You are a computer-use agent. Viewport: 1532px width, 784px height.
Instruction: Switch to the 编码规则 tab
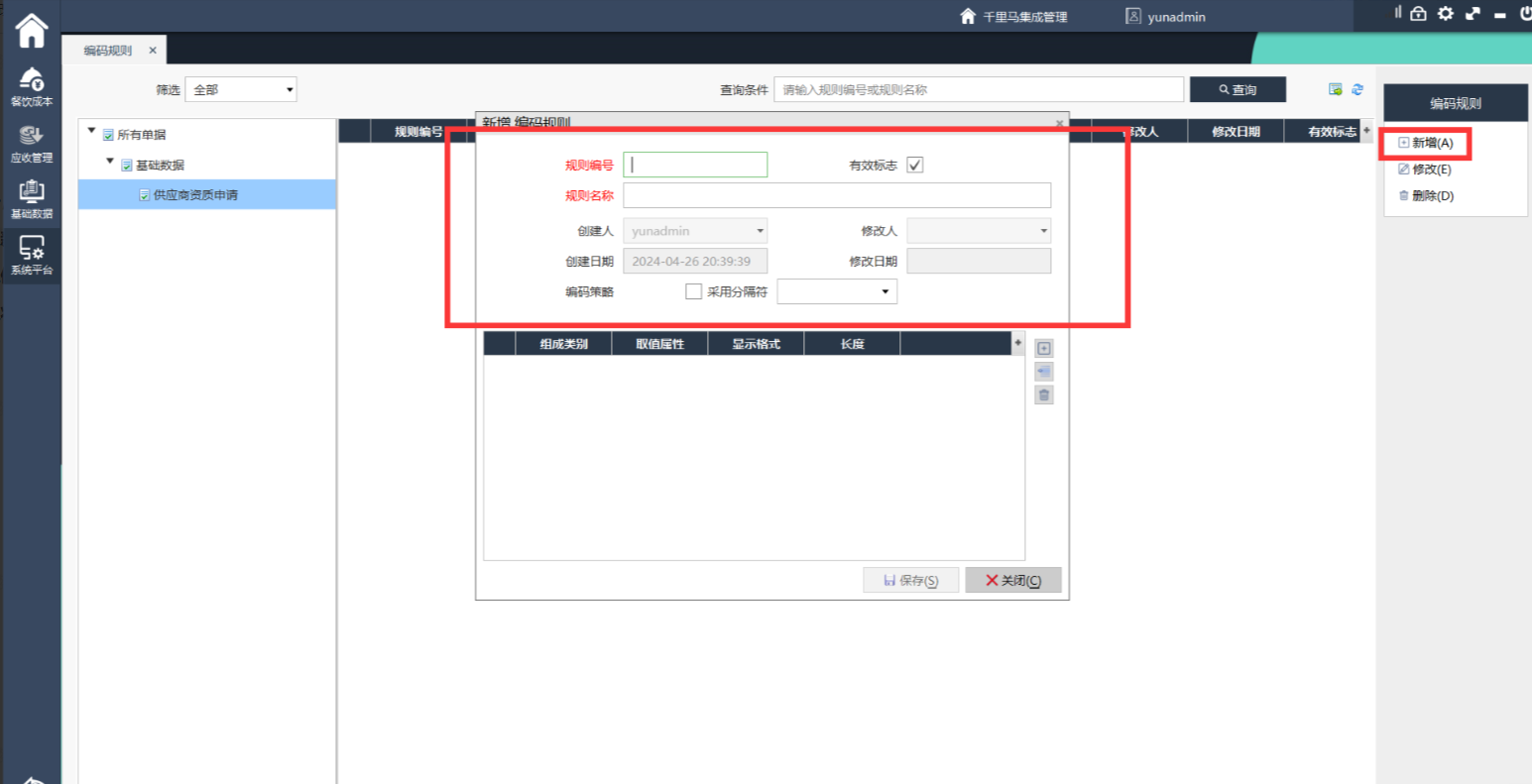tap(108, 51)
